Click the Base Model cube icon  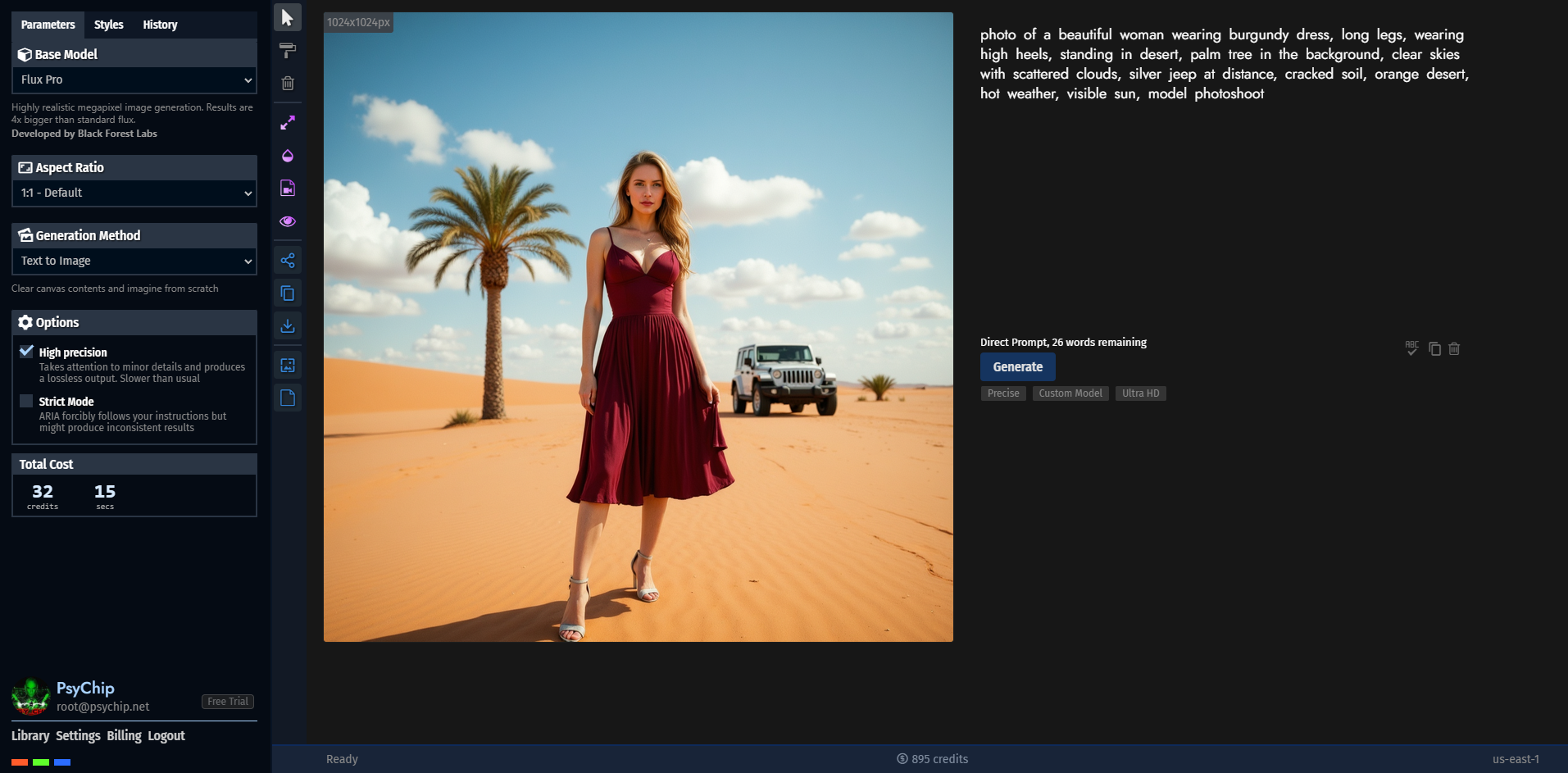click(x=25, y=54)
